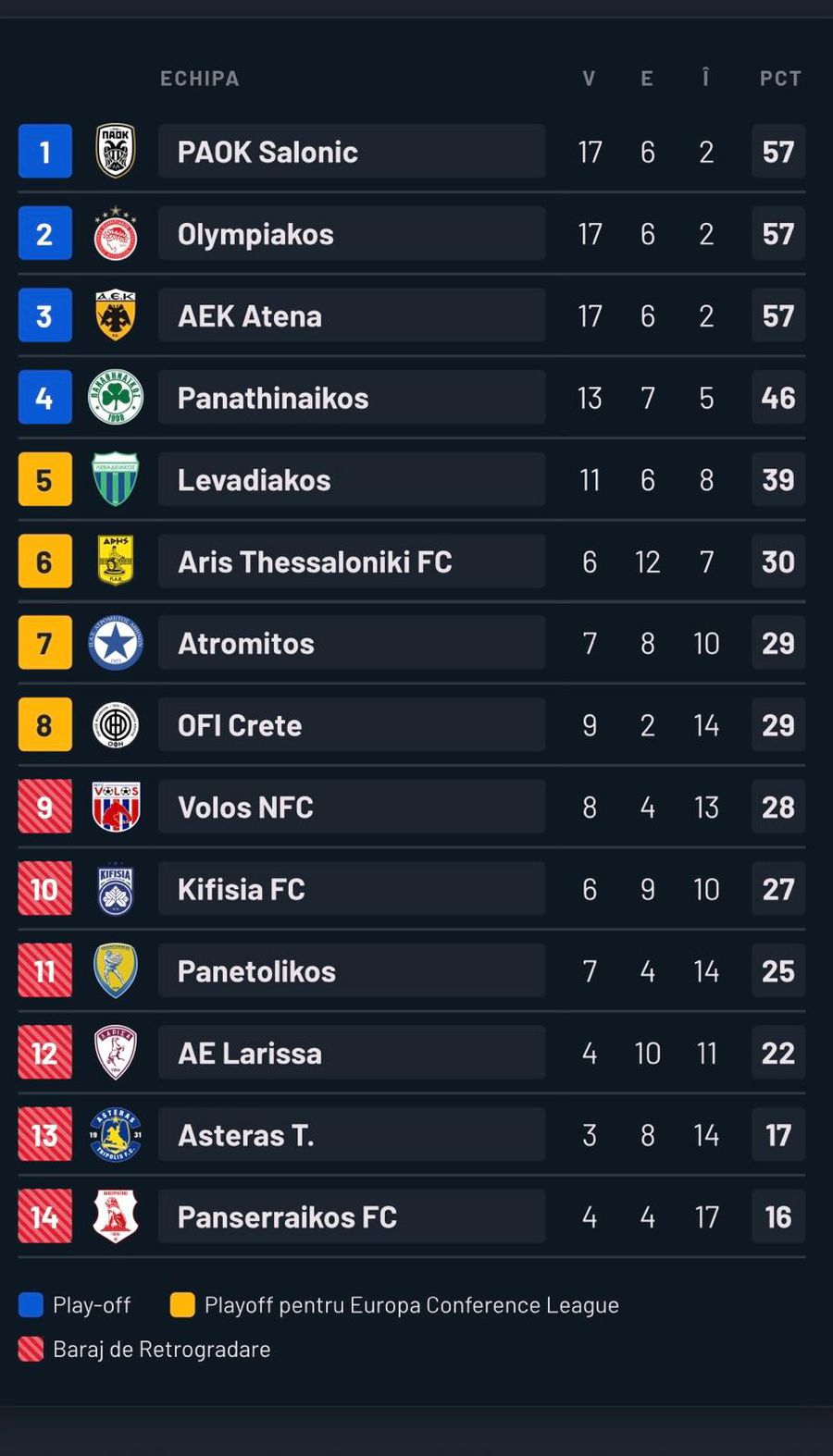Open the Panetolikos team page link
Screen dimensions: 833x1456
(256, 971)
